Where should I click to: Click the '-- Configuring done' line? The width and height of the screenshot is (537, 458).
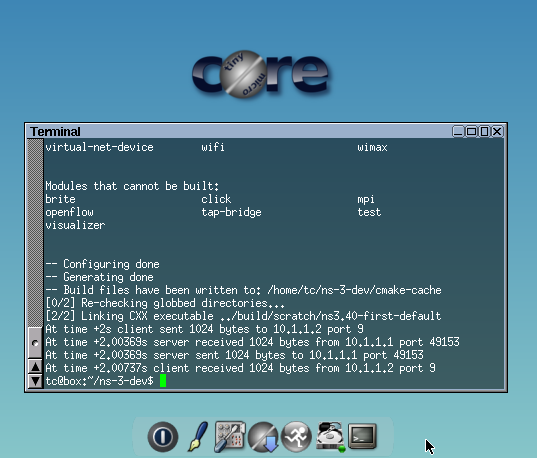pyautogui.click(x=102, y=264)
